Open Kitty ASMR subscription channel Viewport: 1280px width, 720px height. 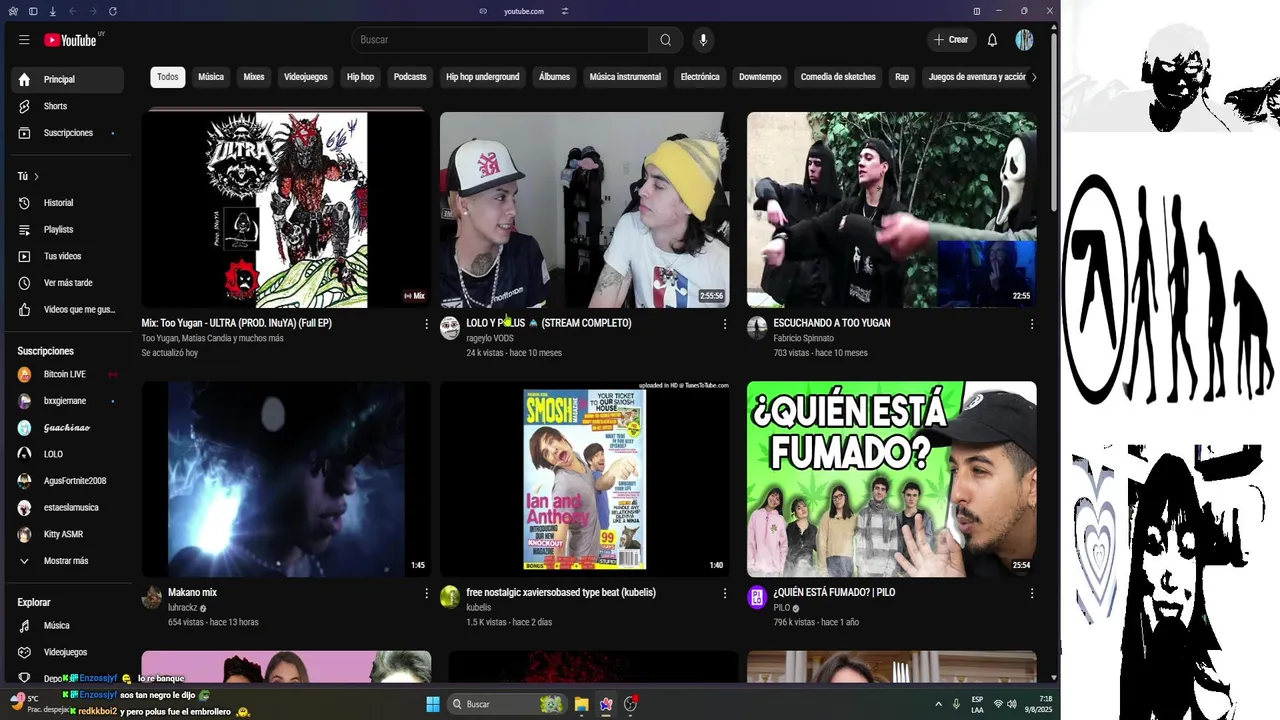68,534
